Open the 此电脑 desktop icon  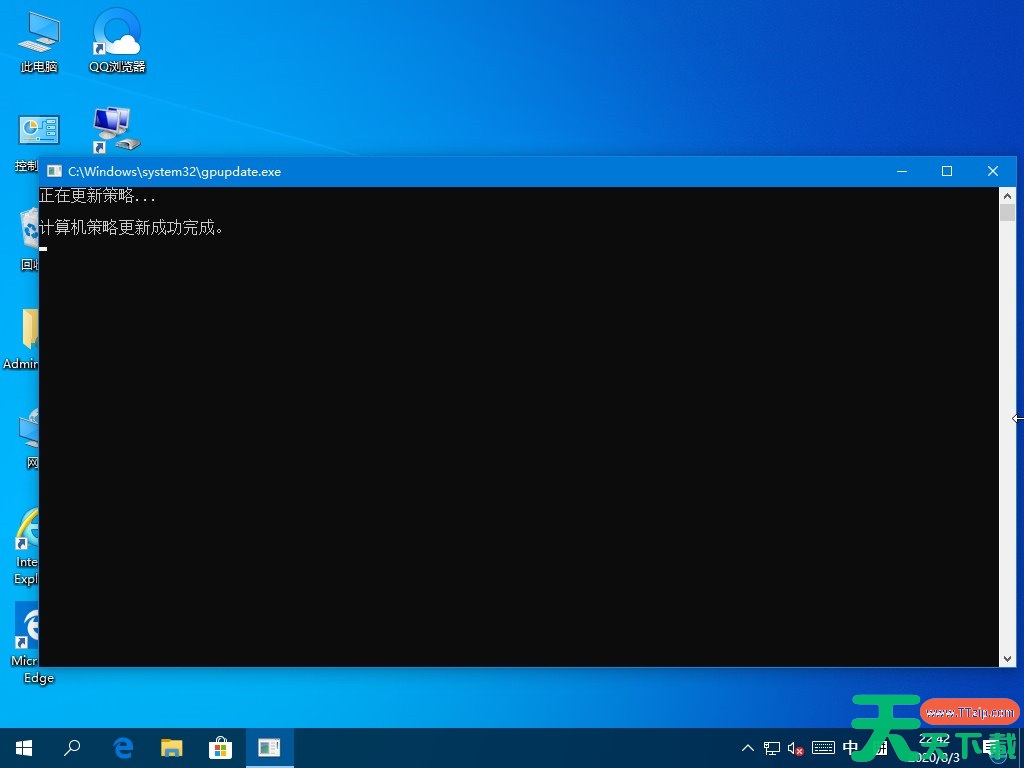tap(39, 35)
